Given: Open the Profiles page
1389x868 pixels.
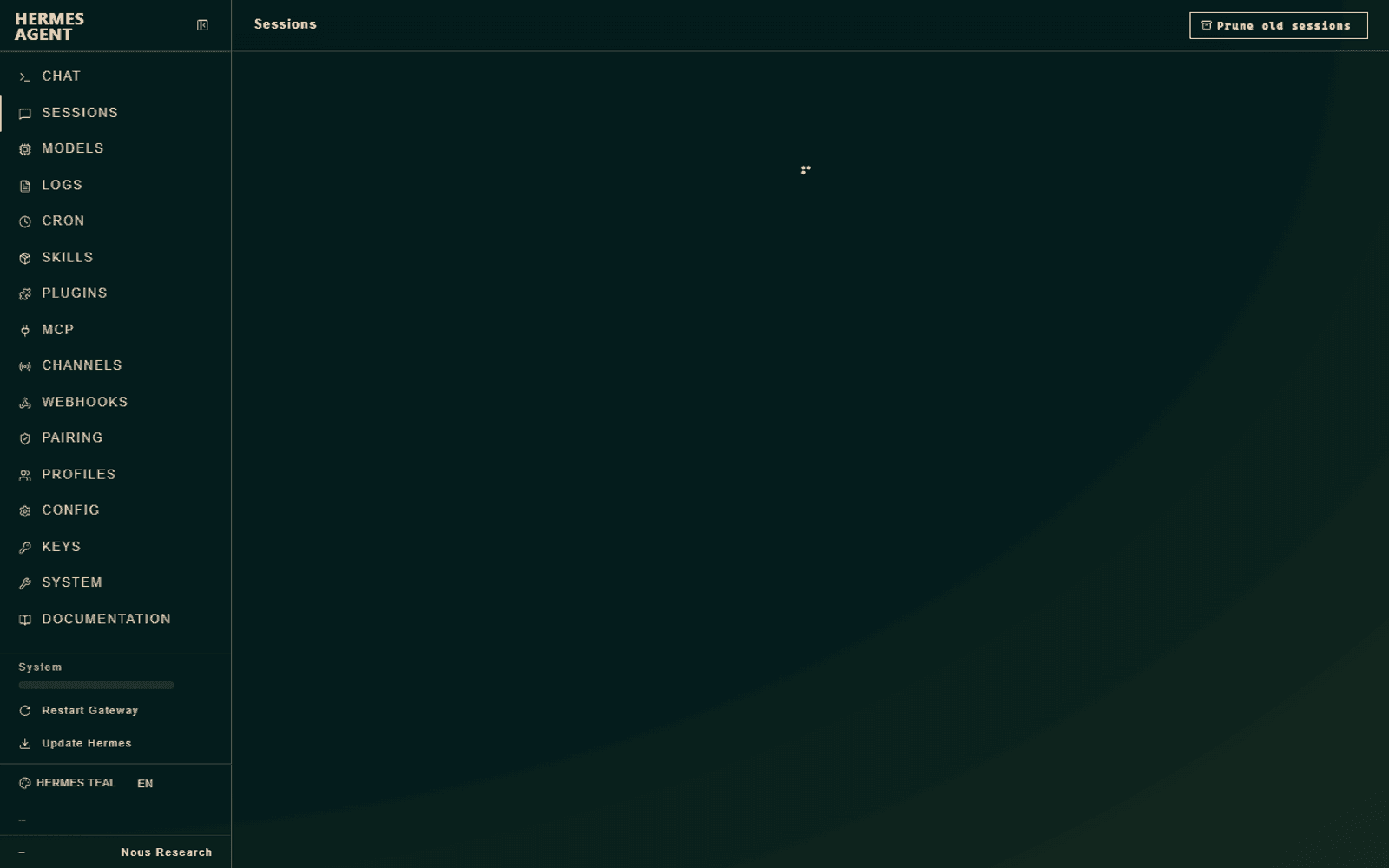Looking at the screenshot, I should 115,474.
